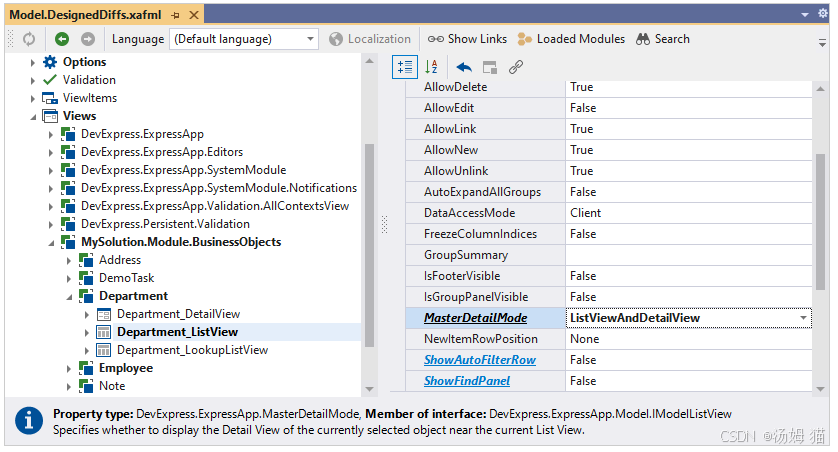838x452 pixels.
Task: Click the Department_ListView grid icon
Action: [x=104, y=332]
